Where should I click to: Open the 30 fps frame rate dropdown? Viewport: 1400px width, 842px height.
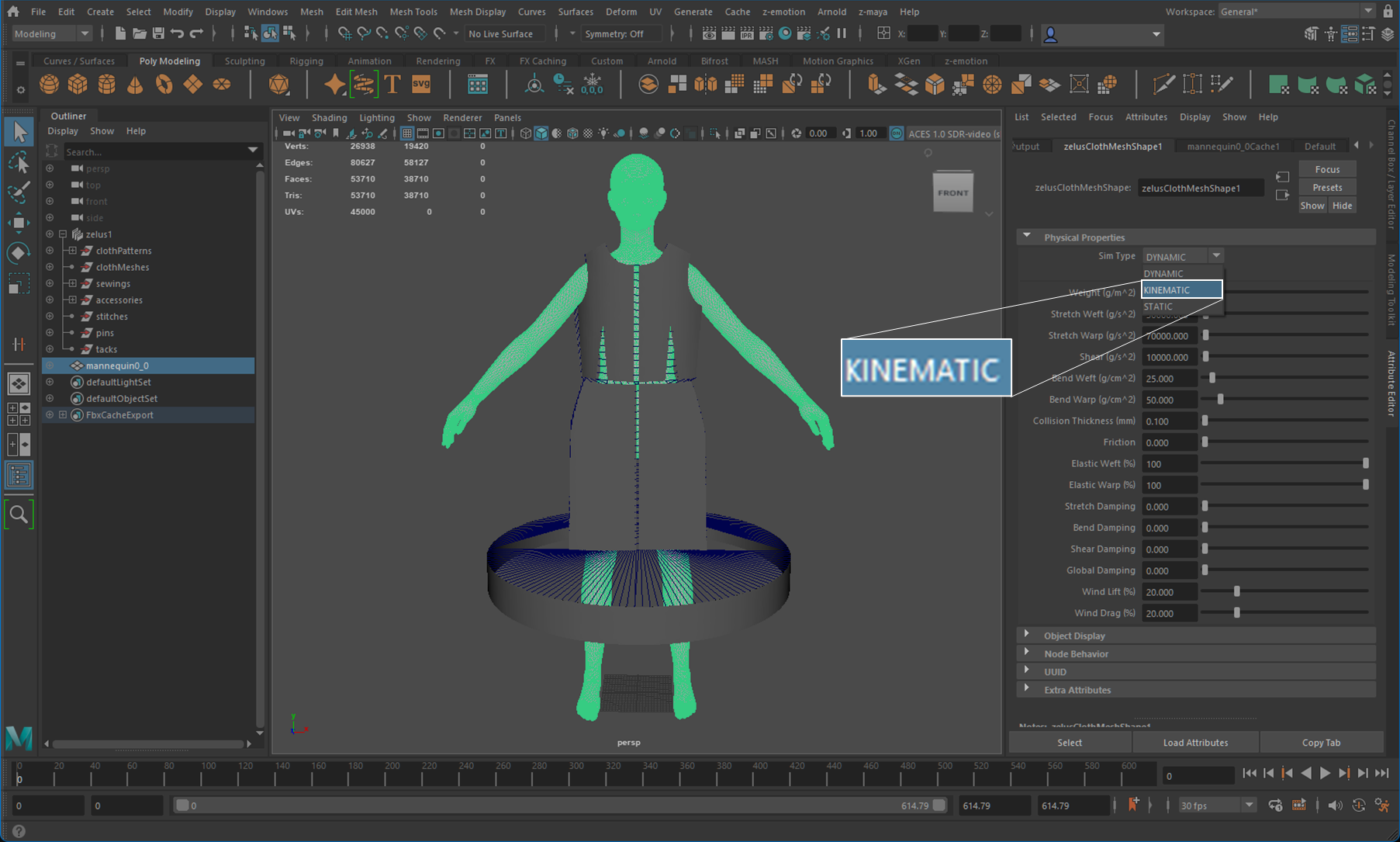point(1216,806)
